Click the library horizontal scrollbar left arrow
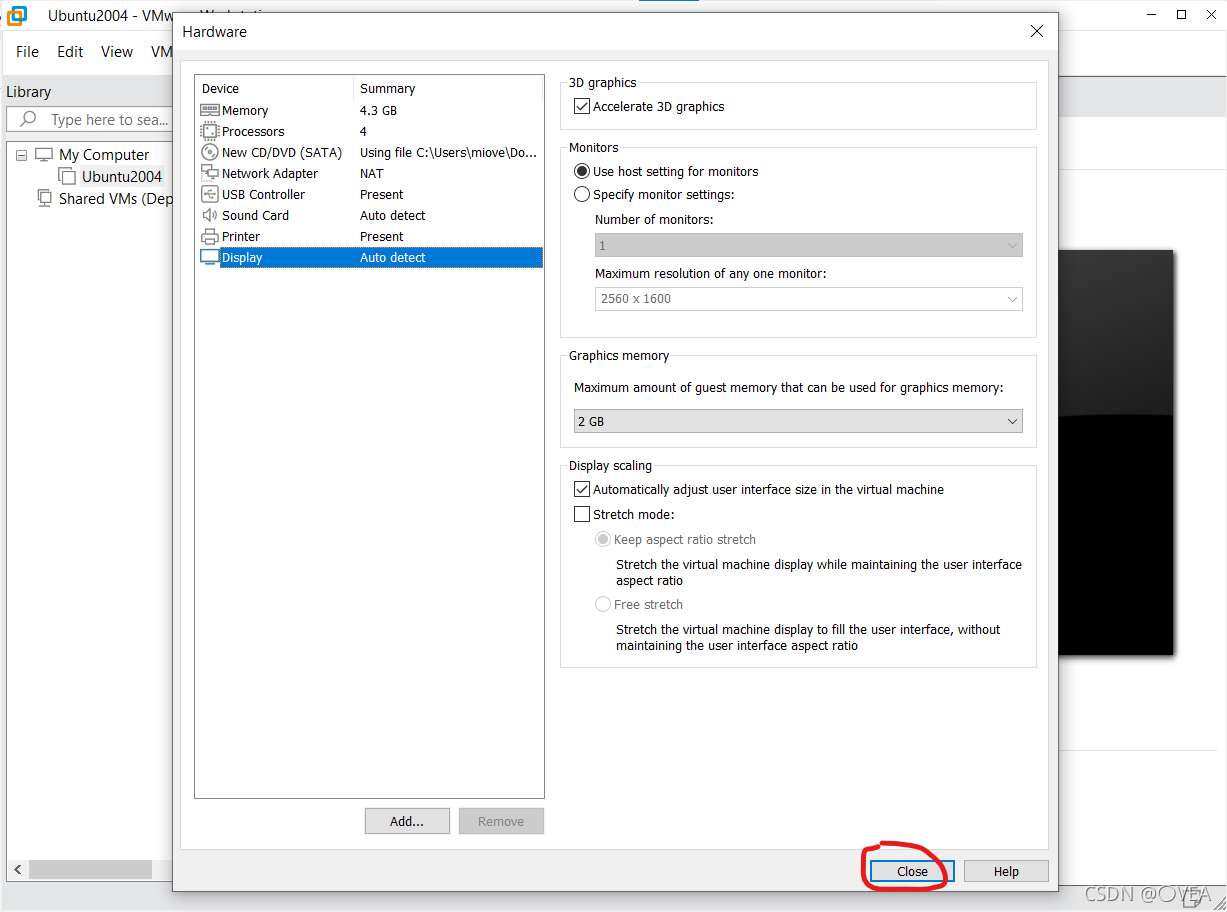Screen dimensions: 1227x912 pos(18,870)
